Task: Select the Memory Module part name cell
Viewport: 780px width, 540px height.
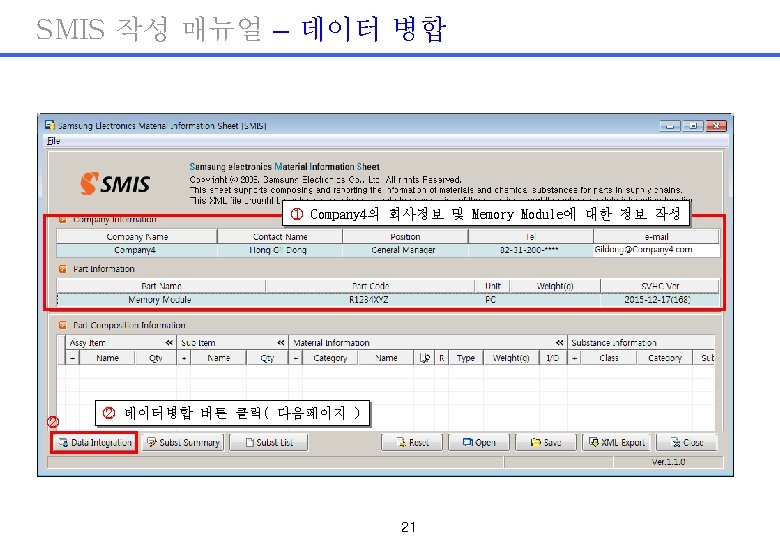Action: (160, 300)
